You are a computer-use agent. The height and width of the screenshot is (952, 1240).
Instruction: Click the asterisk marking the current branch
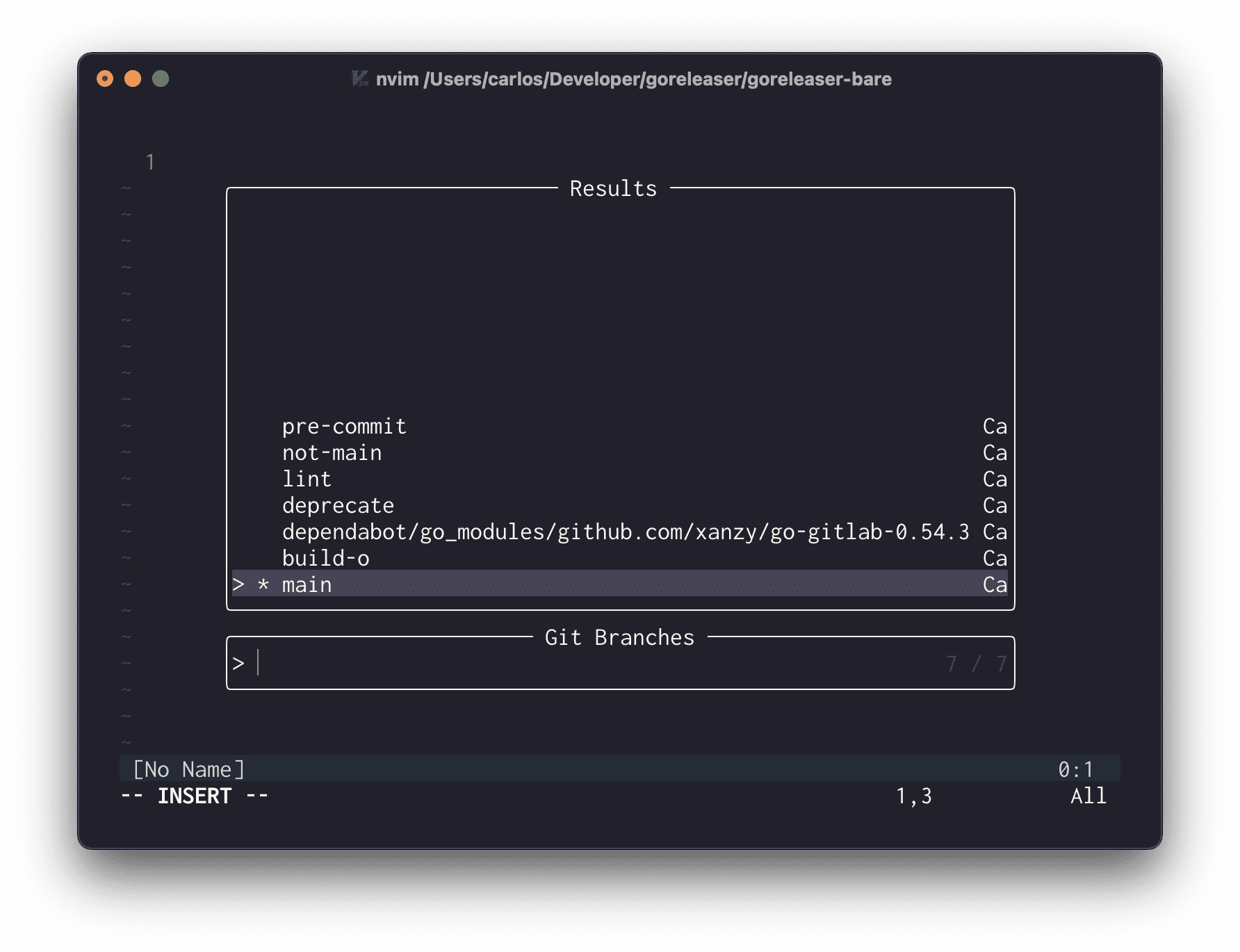click(x=263, y=584)
